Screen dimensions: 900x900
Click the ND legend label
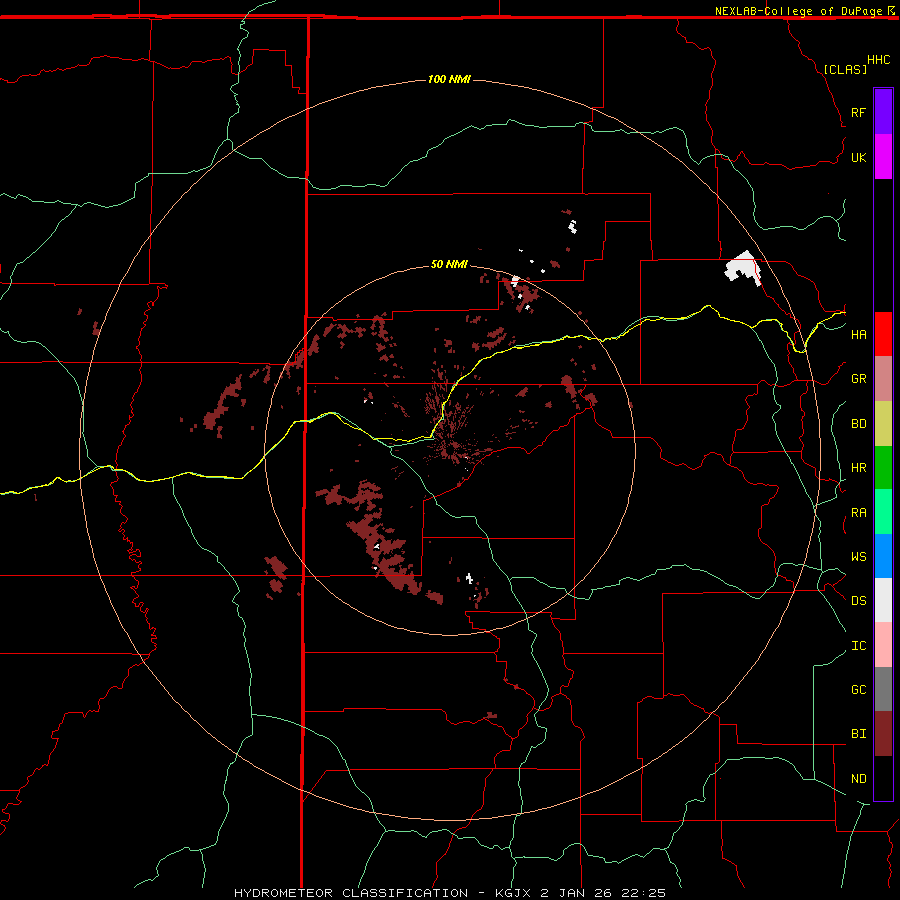858,779
